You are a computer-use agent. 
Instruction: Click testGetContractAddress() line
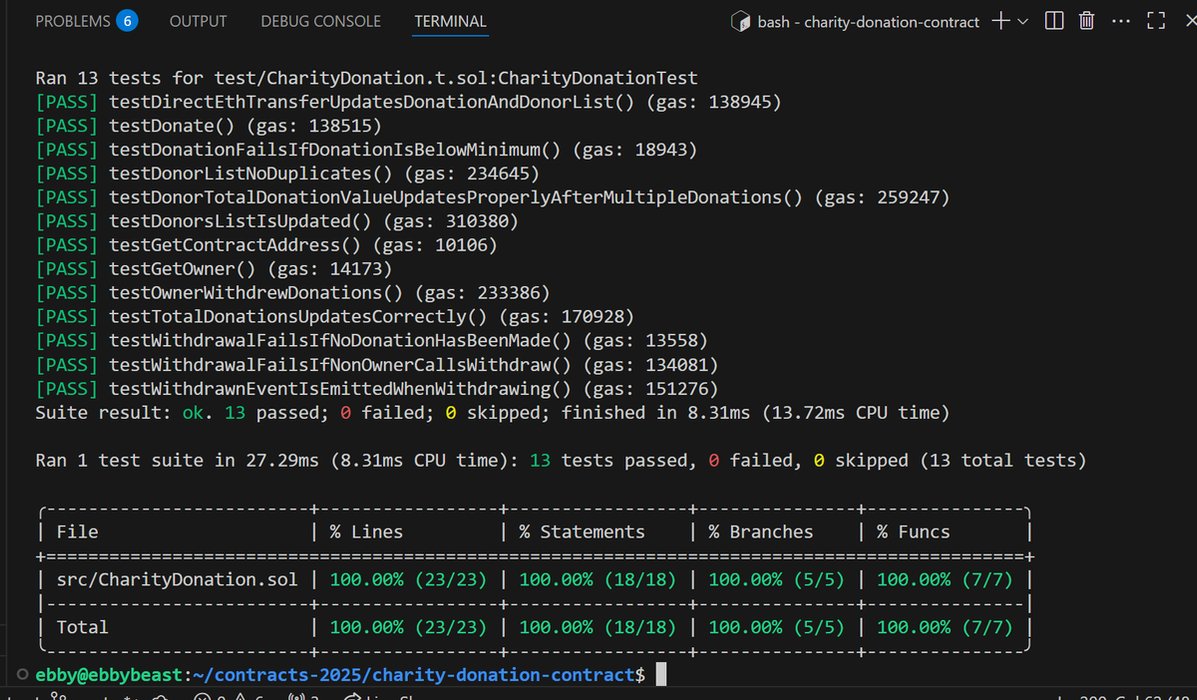tap(266, 245)
